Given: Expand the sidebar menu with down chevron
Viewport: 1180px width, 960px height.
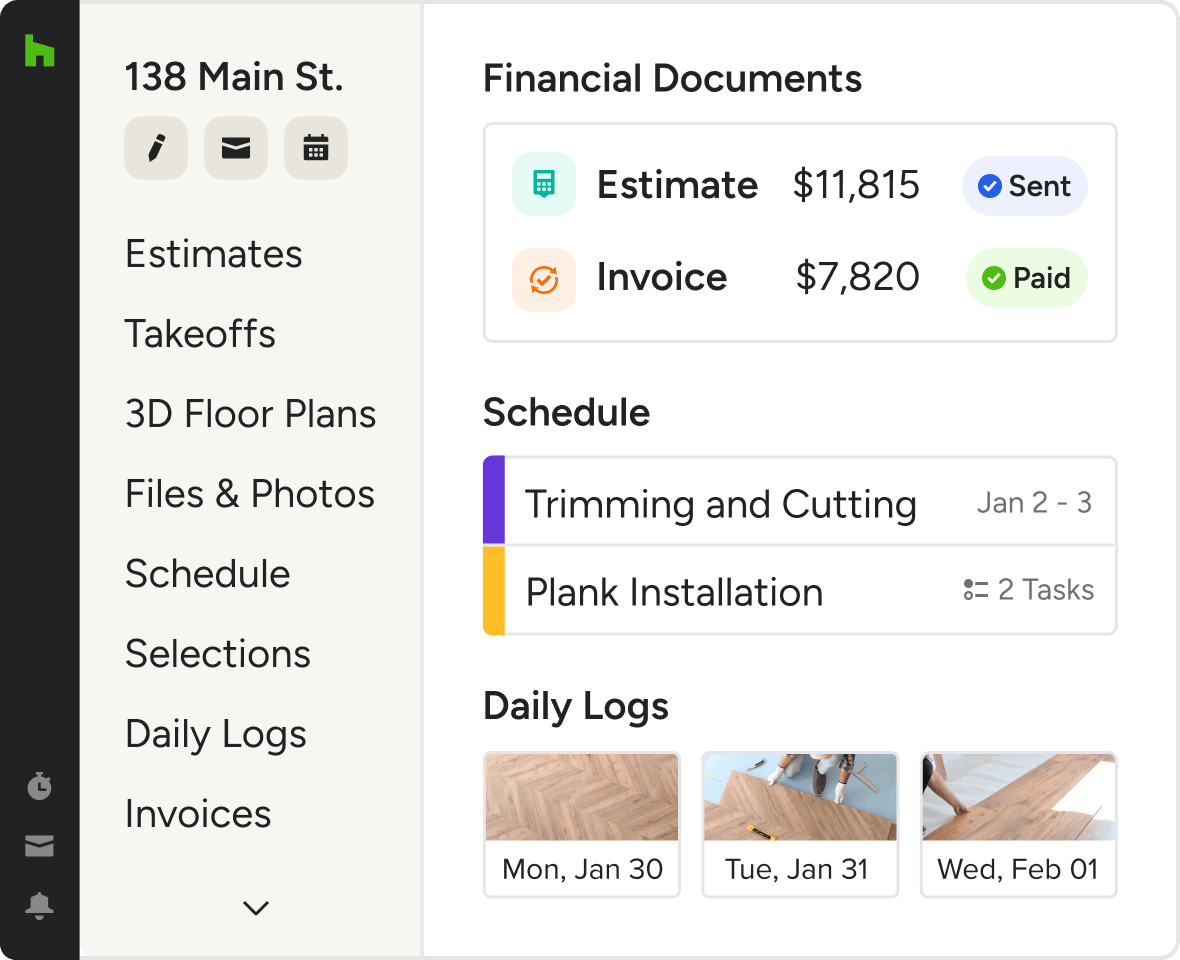Looking at the screenshot, I should (x=256, y=908).
